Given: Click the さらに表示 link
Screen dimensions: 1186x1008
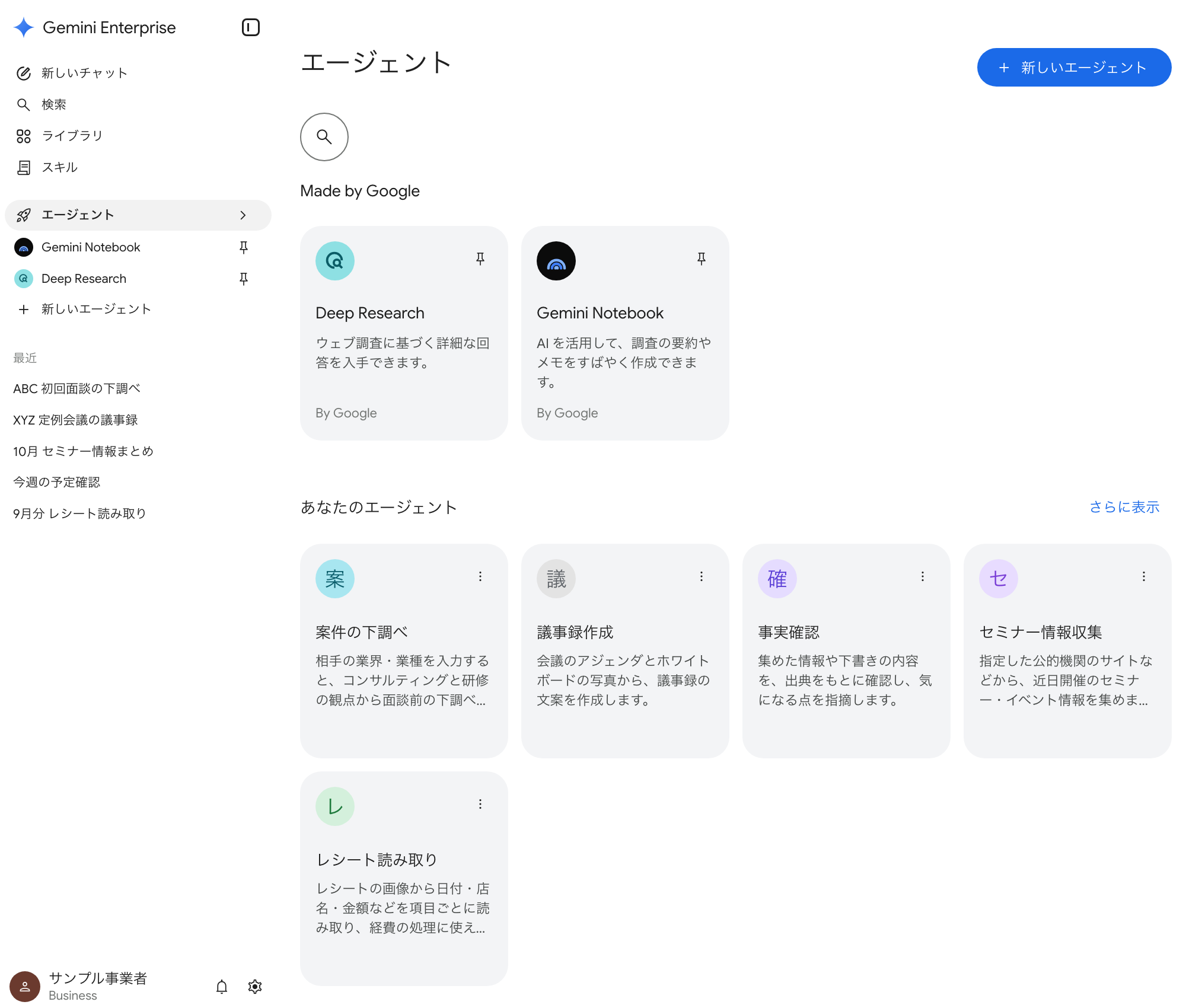Looking at the screenshot, I should tap(1124, 507).
